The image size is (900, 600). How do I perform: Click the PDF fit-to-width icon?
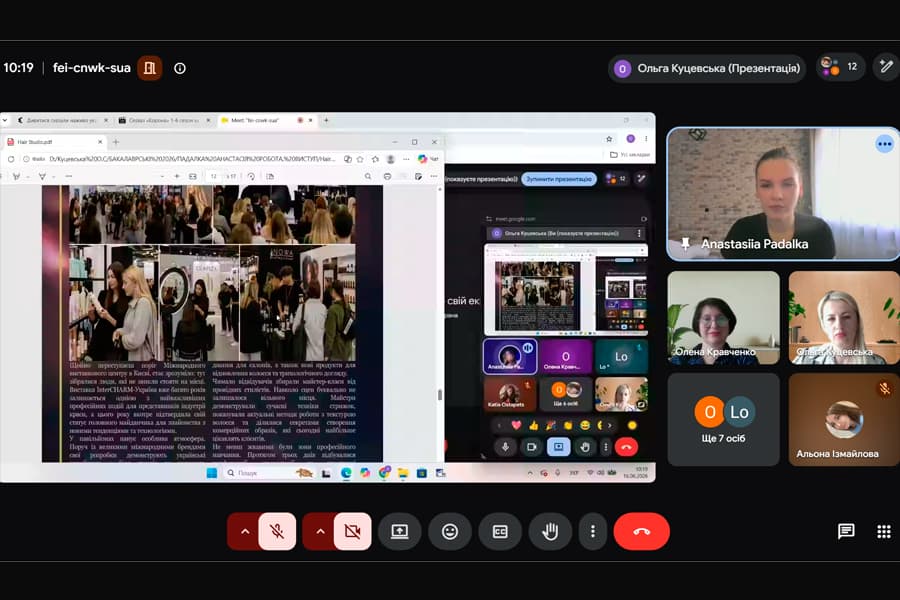(x=193, y=176)
